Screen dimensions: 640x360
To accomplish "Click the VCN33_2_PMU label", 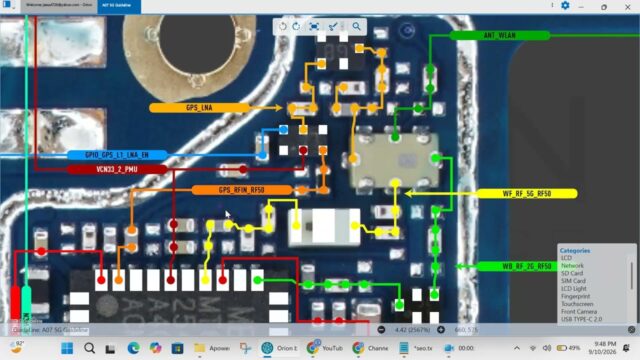I will coord(117,169).
